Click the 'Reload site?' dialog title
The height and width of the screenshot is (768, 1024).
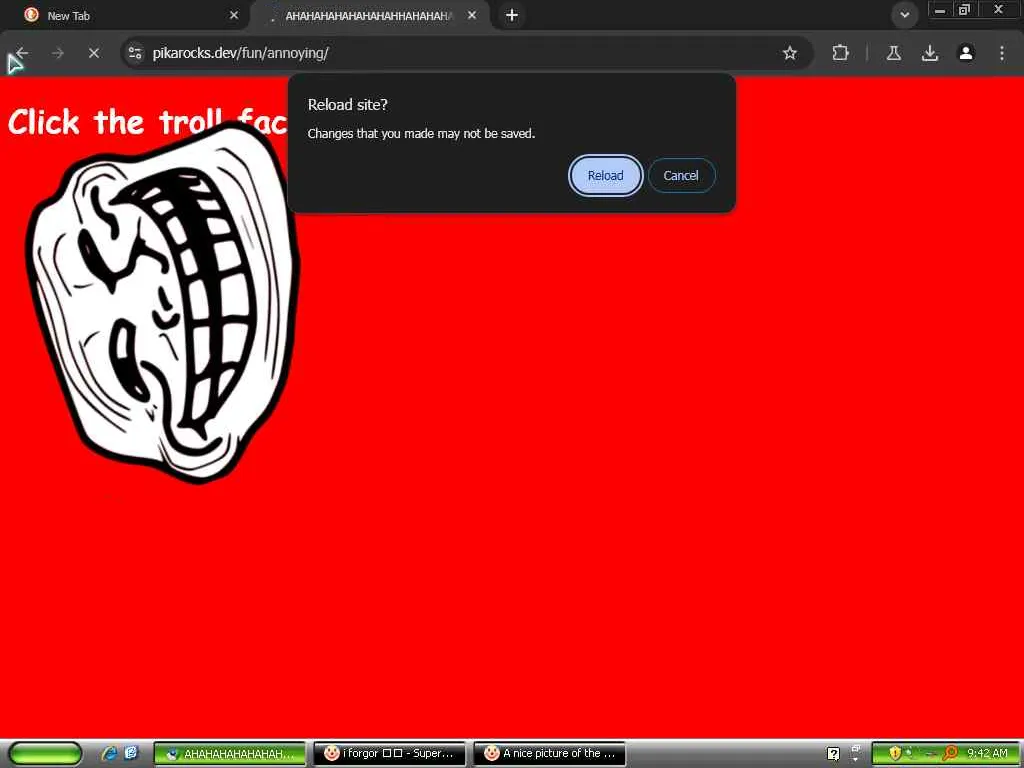click(347, 104)
